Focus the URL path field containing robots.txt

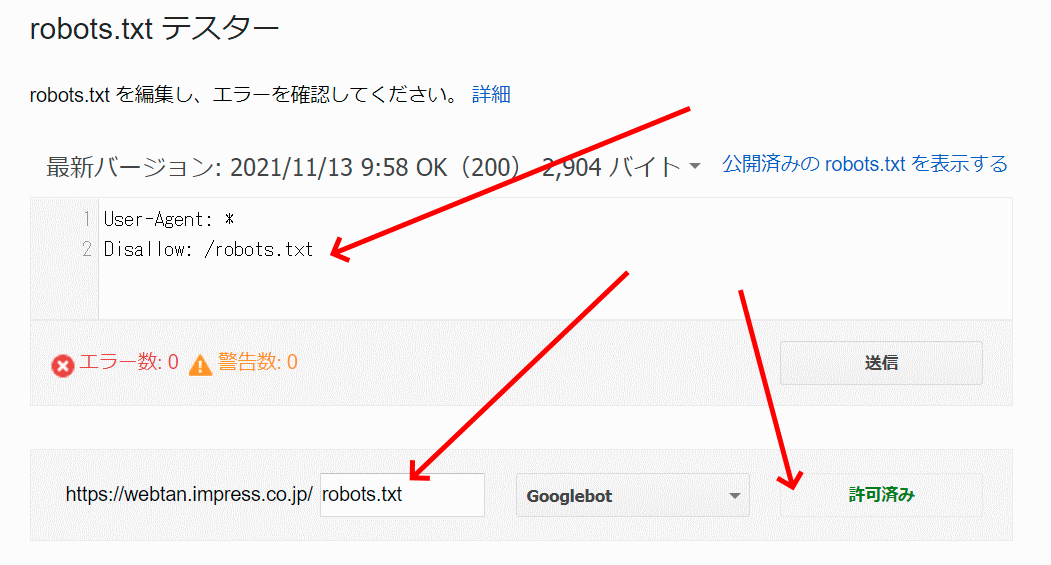(x=402, y=495)
